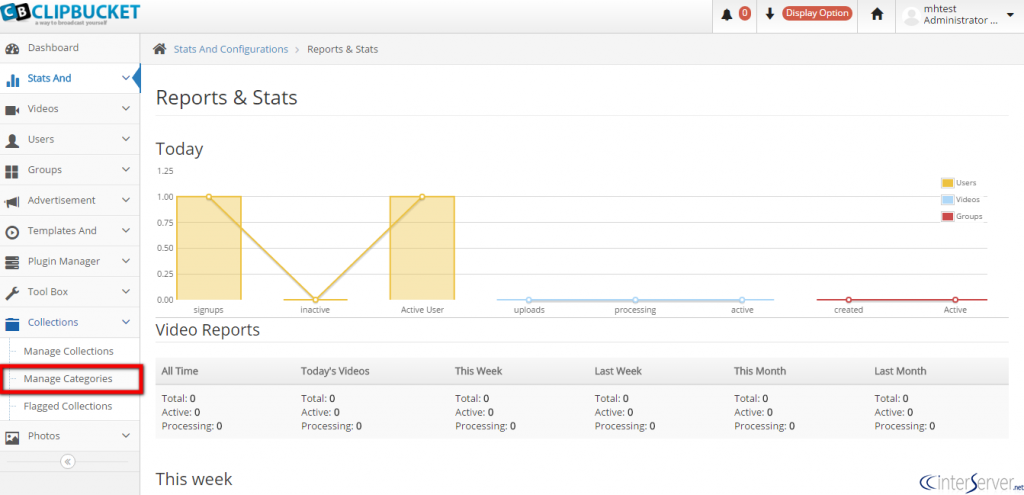The width and height of the screenshot is (1024, 495).
Task: Select the Videos menu label
Action: (x=43, y=108)
